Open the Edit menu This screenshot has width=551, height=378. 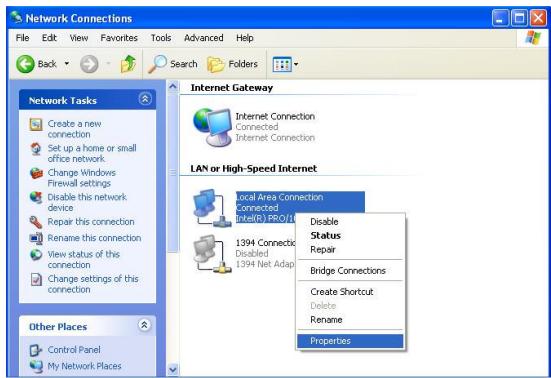[49, 38]
